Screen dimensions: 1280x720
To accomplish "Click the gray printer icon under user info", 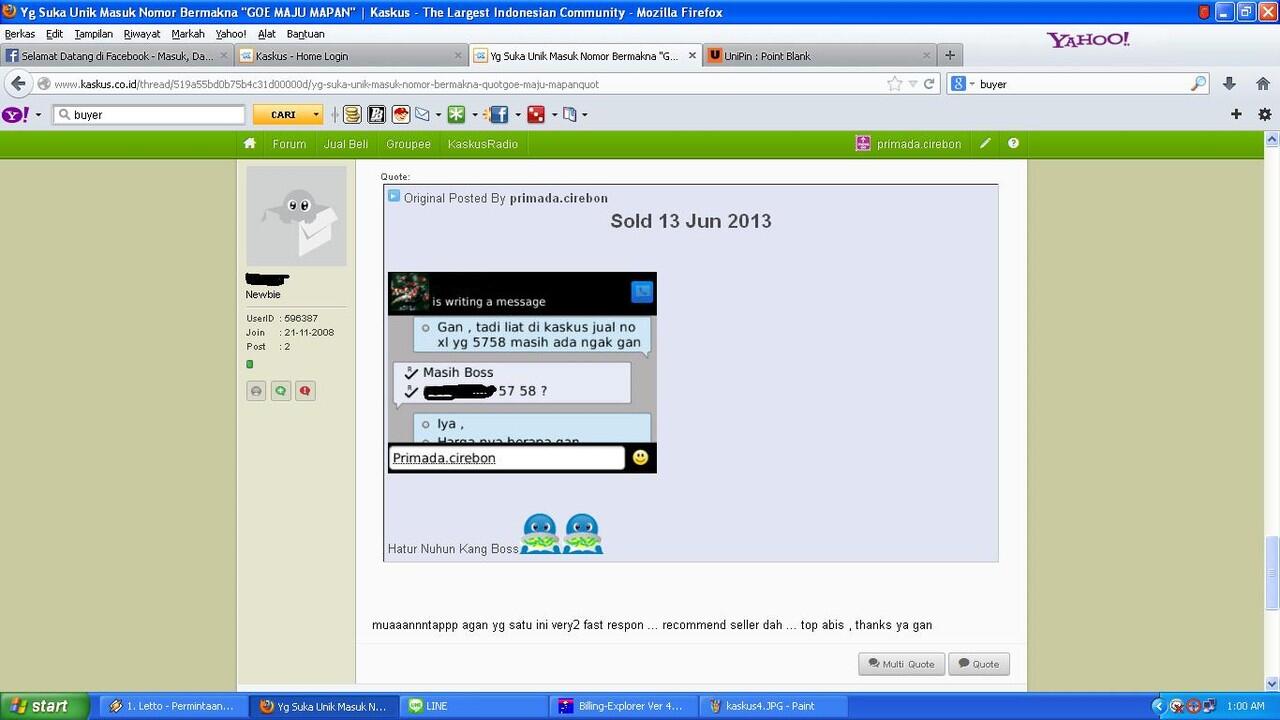I will pyautogui.click(x=256, y=391).
